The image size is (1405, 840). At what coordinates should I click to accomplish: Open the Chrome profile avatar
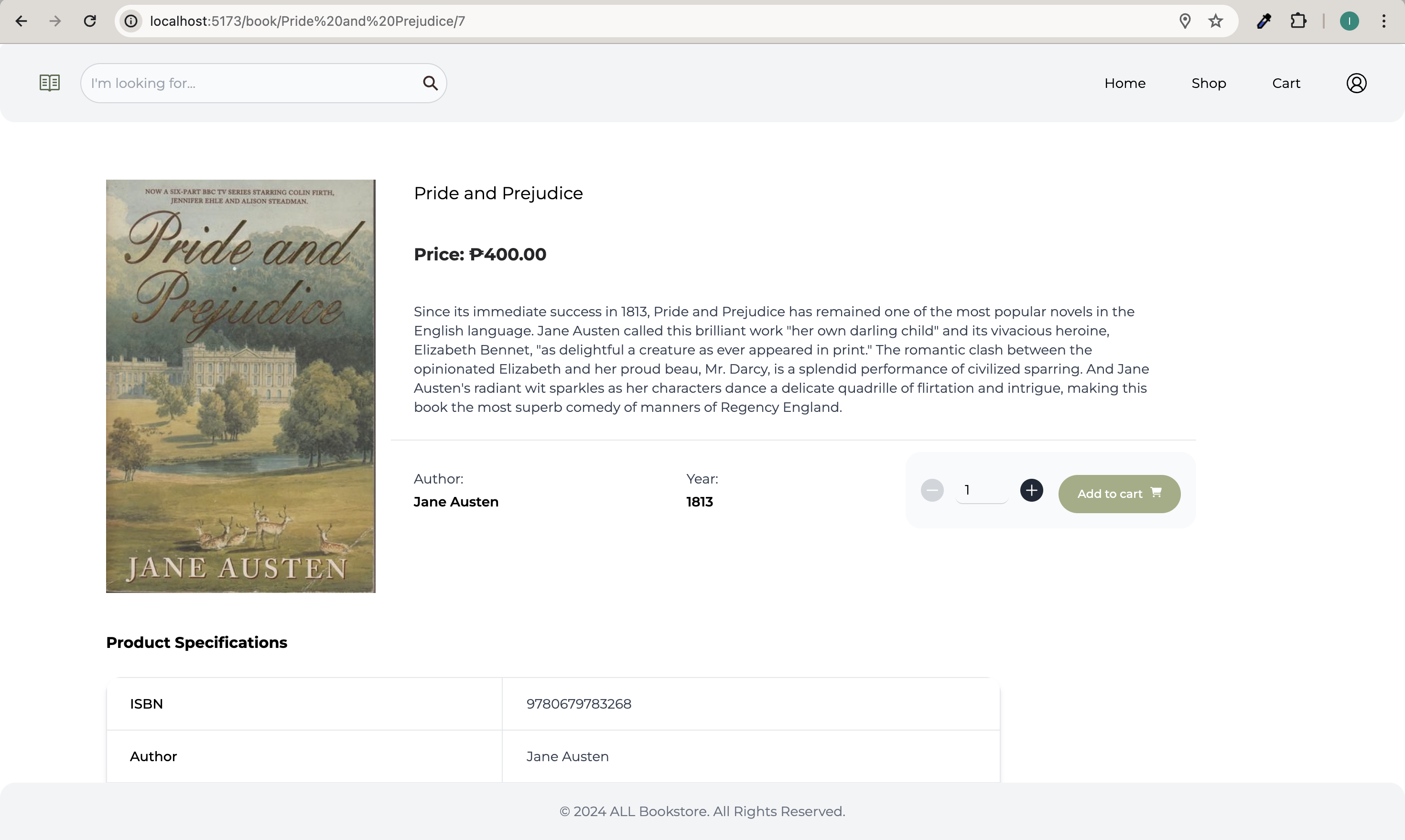[x=1350, y=21]
